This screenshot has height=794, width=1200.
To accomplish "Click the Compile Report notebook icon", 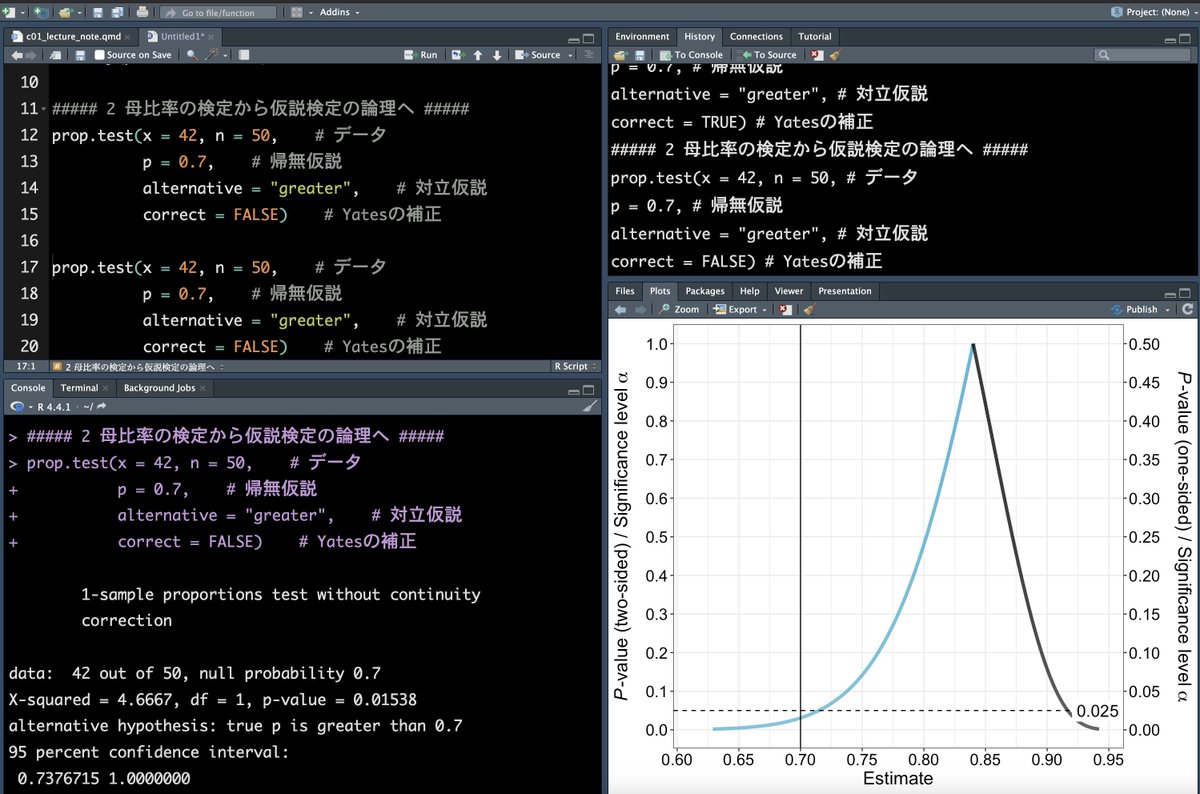I will coord(245,55).
